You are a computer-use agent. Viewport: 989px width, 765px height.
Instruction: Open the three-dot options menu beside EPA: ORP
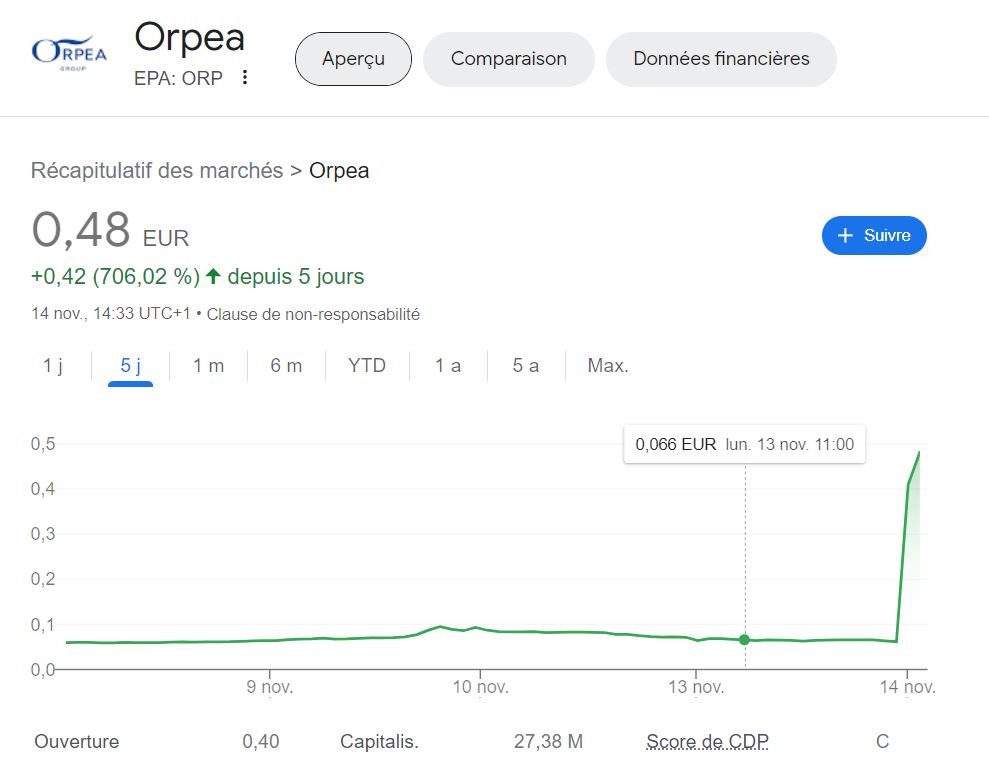tap(245, 78)
